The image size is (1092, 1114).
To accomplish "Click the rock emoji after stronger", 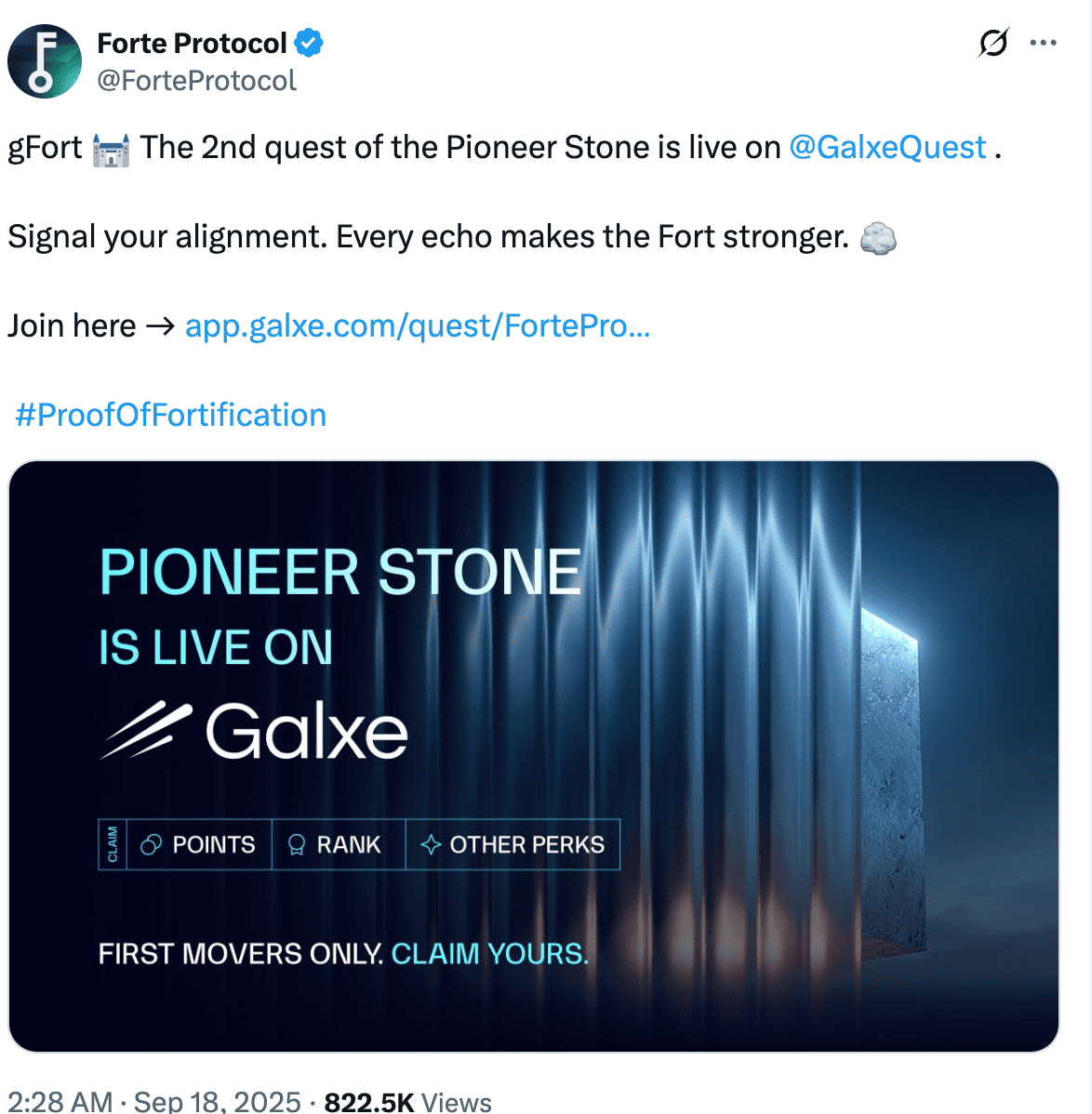I will (x=878, y=238).
